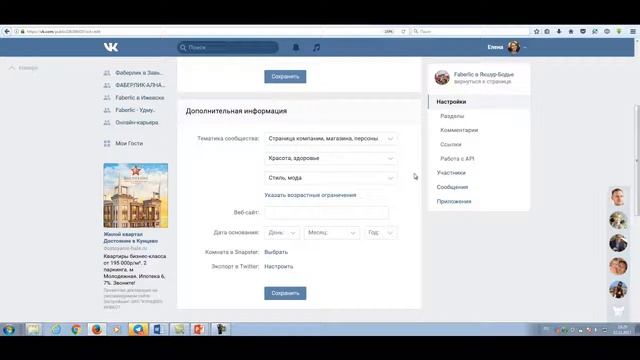The image size is (640, 360).
Task: Select Настройки in the right menu
Action: tap(451, 102)
